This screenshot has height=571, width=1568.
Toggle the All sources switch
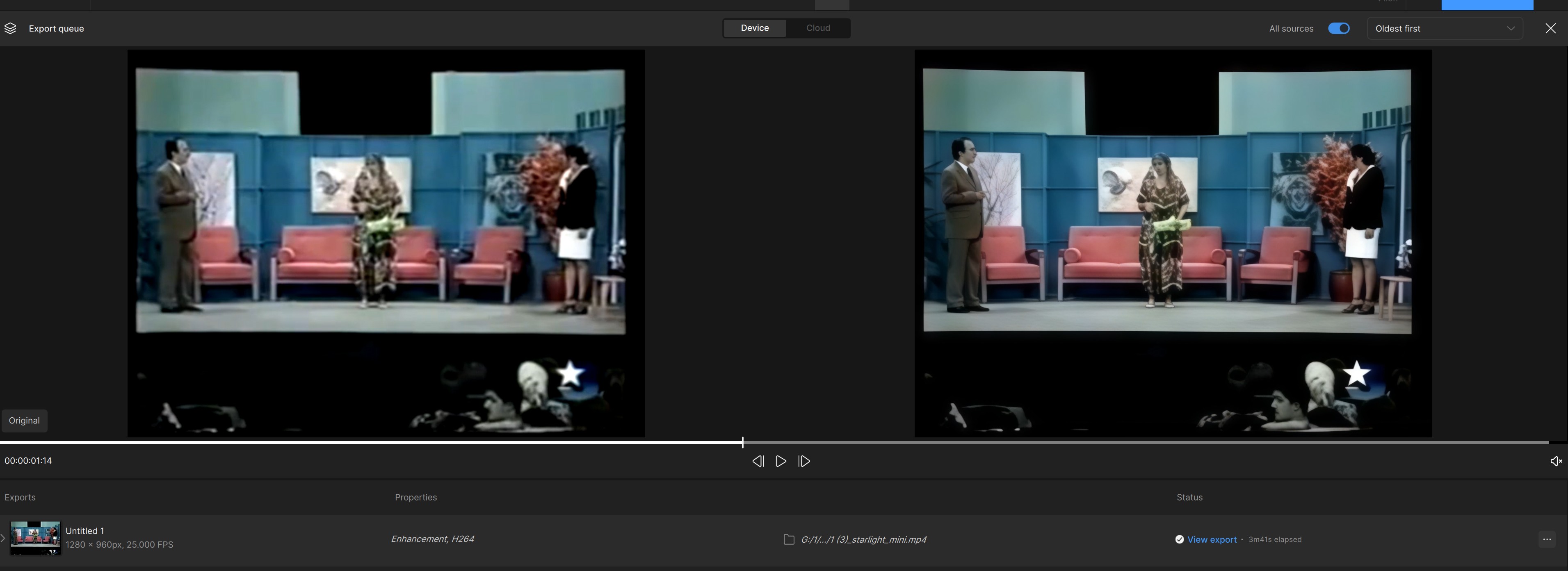pyautogui.click(x=1339, y=29)
